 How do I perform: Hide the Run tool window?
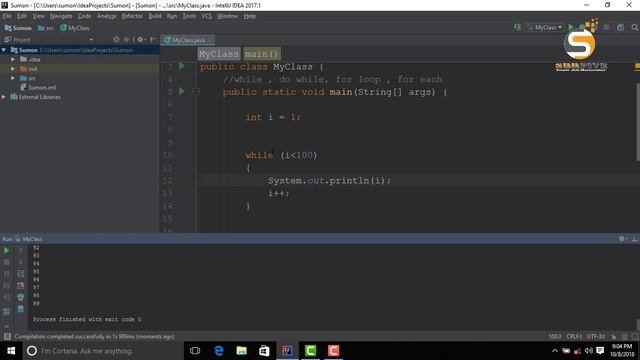[x=635, y=239]
